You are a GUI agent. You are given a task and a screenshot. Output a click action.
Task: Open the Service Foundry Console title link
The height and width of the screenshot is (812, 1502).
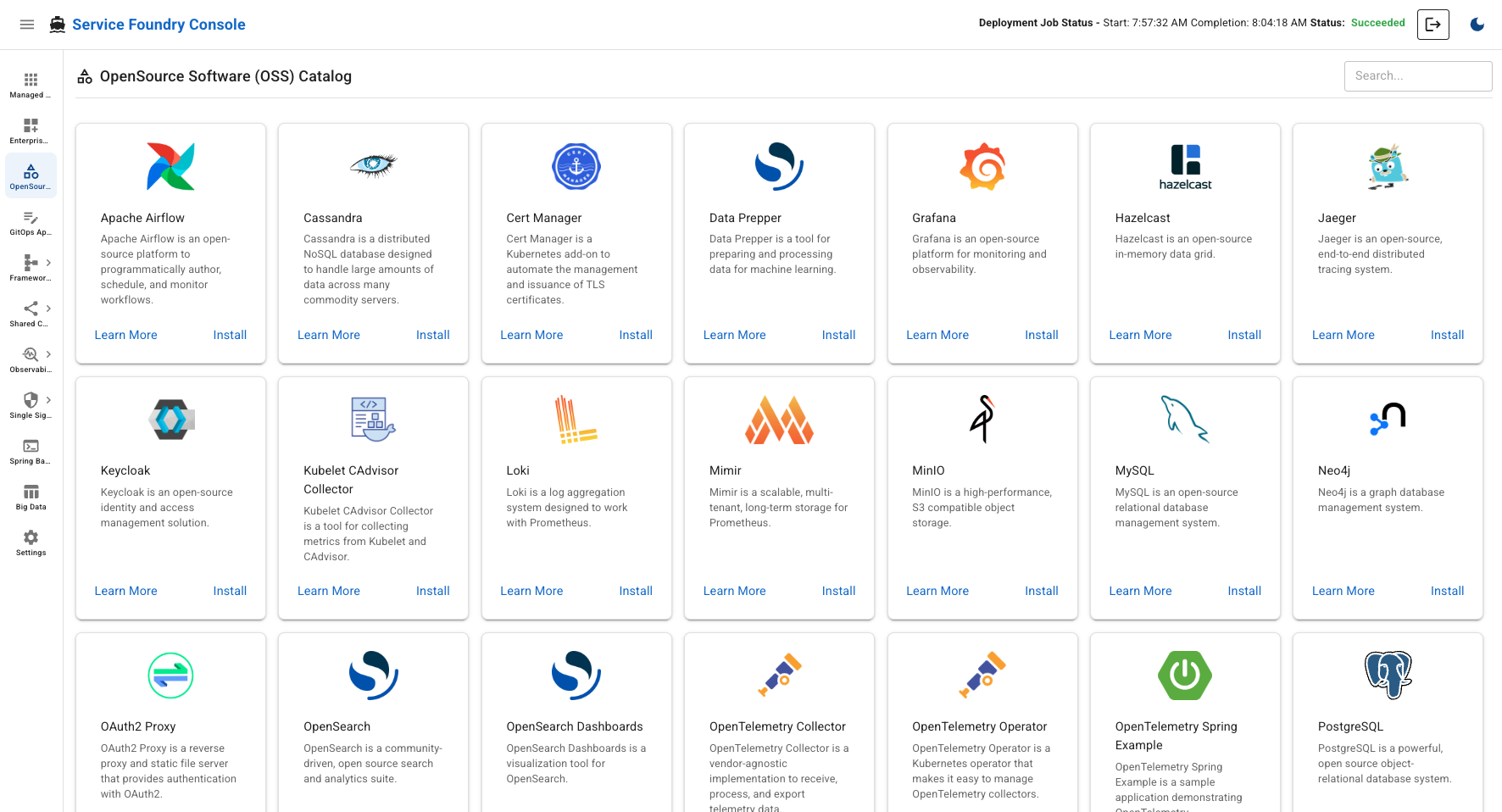(x=159, y=25)
